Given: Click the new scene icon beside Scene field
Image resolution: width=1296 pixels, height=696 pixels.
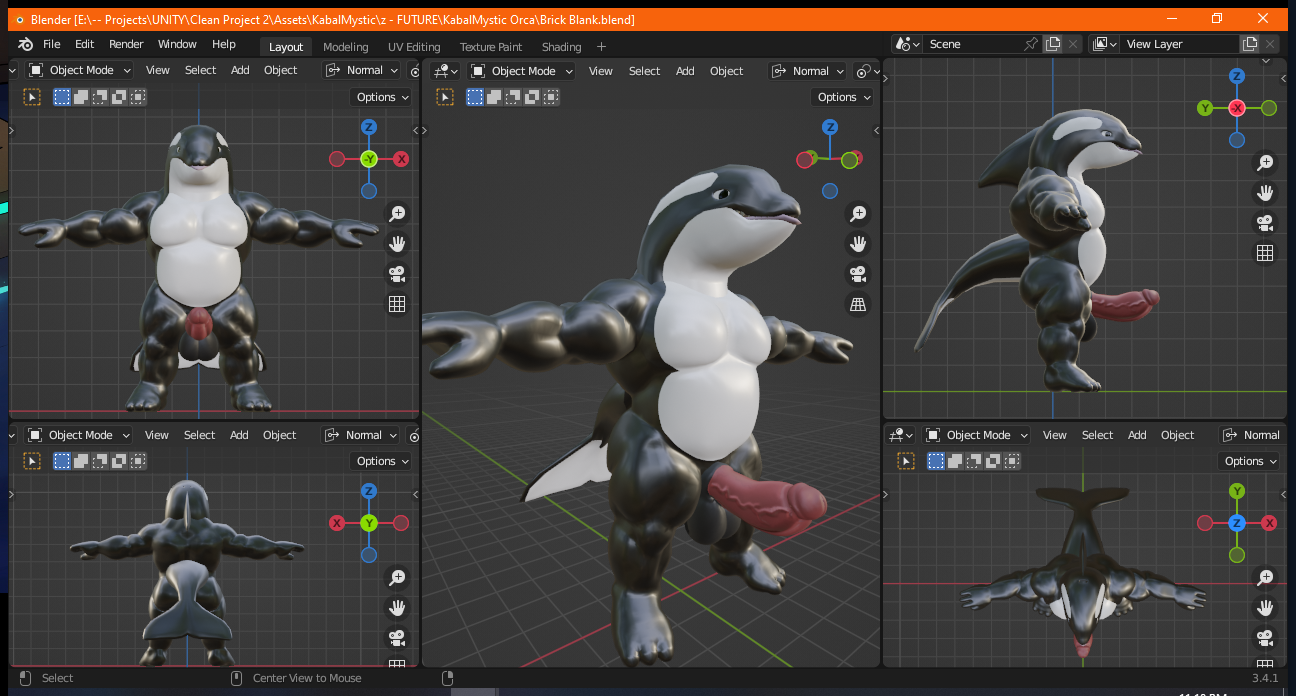Looking at the screenshot, I should tap(1053, 44).
